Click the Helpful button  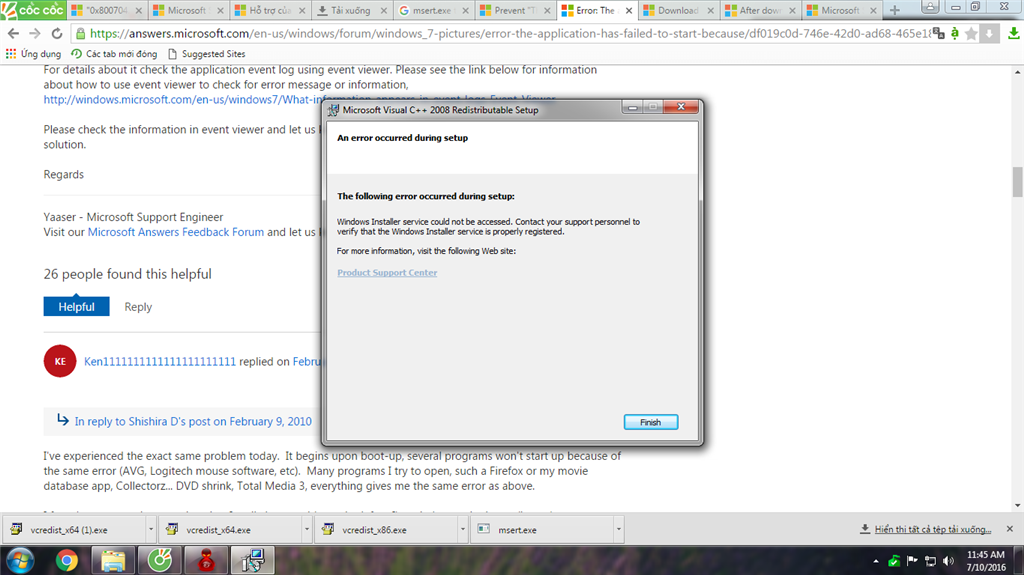[x=76, y=306]
